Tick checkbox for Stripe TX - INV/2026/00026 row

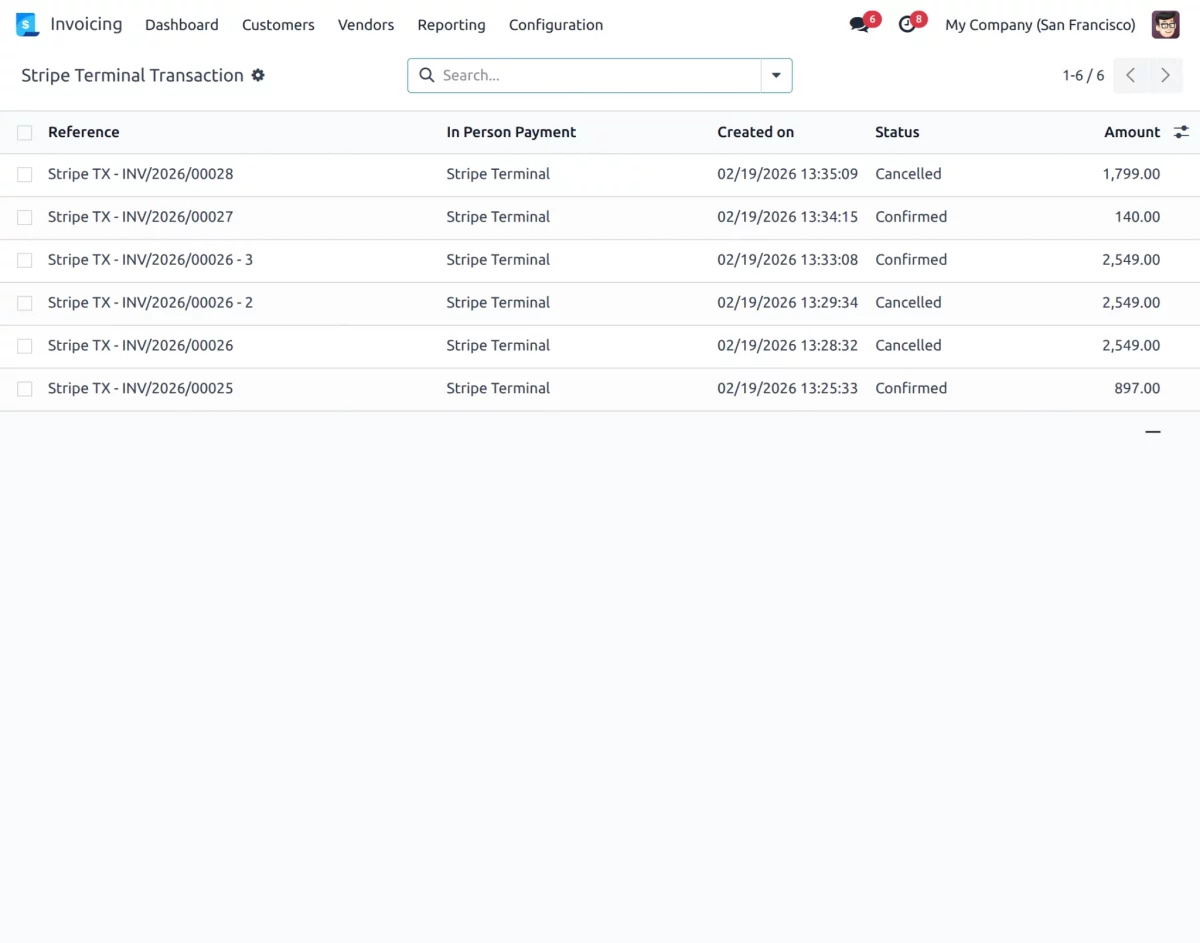coord(25,346)
